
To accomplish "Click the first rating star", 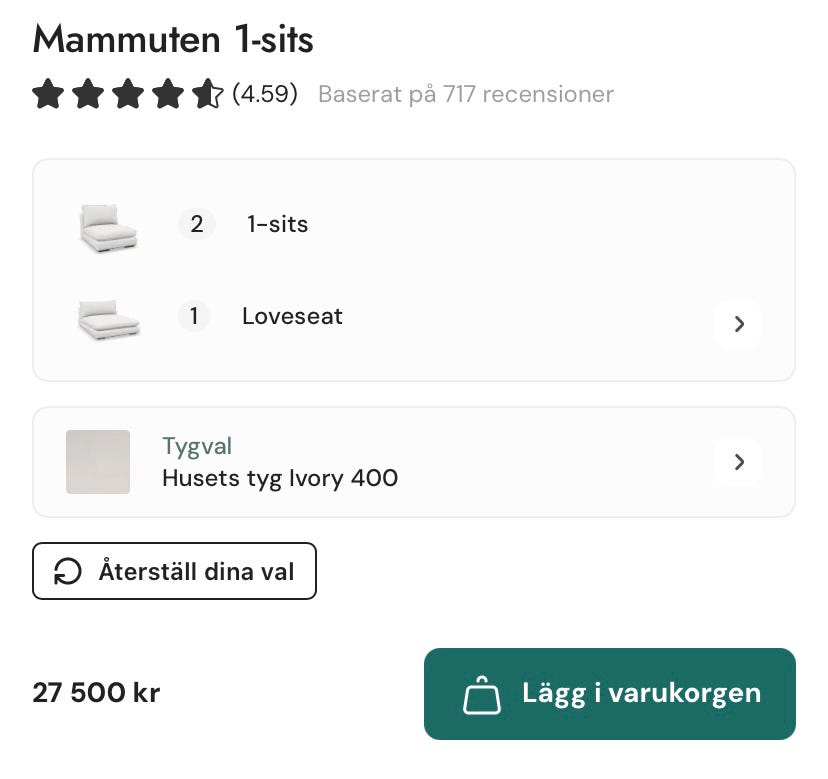I will click(48, 95).
